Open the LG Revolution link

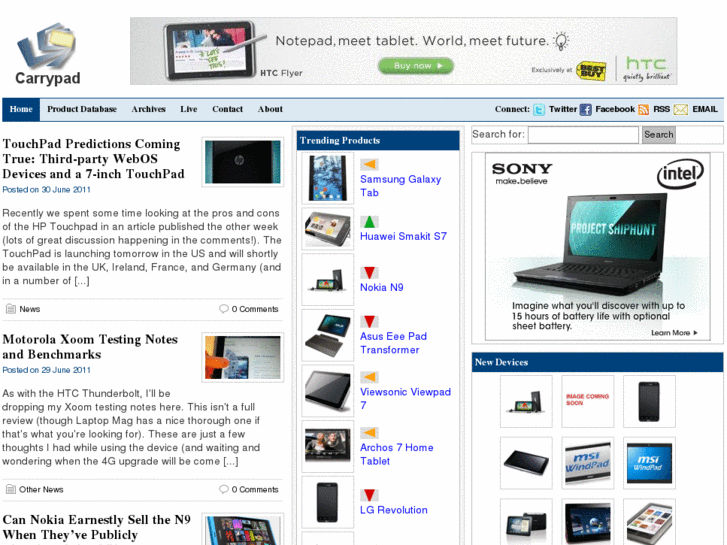394,510
